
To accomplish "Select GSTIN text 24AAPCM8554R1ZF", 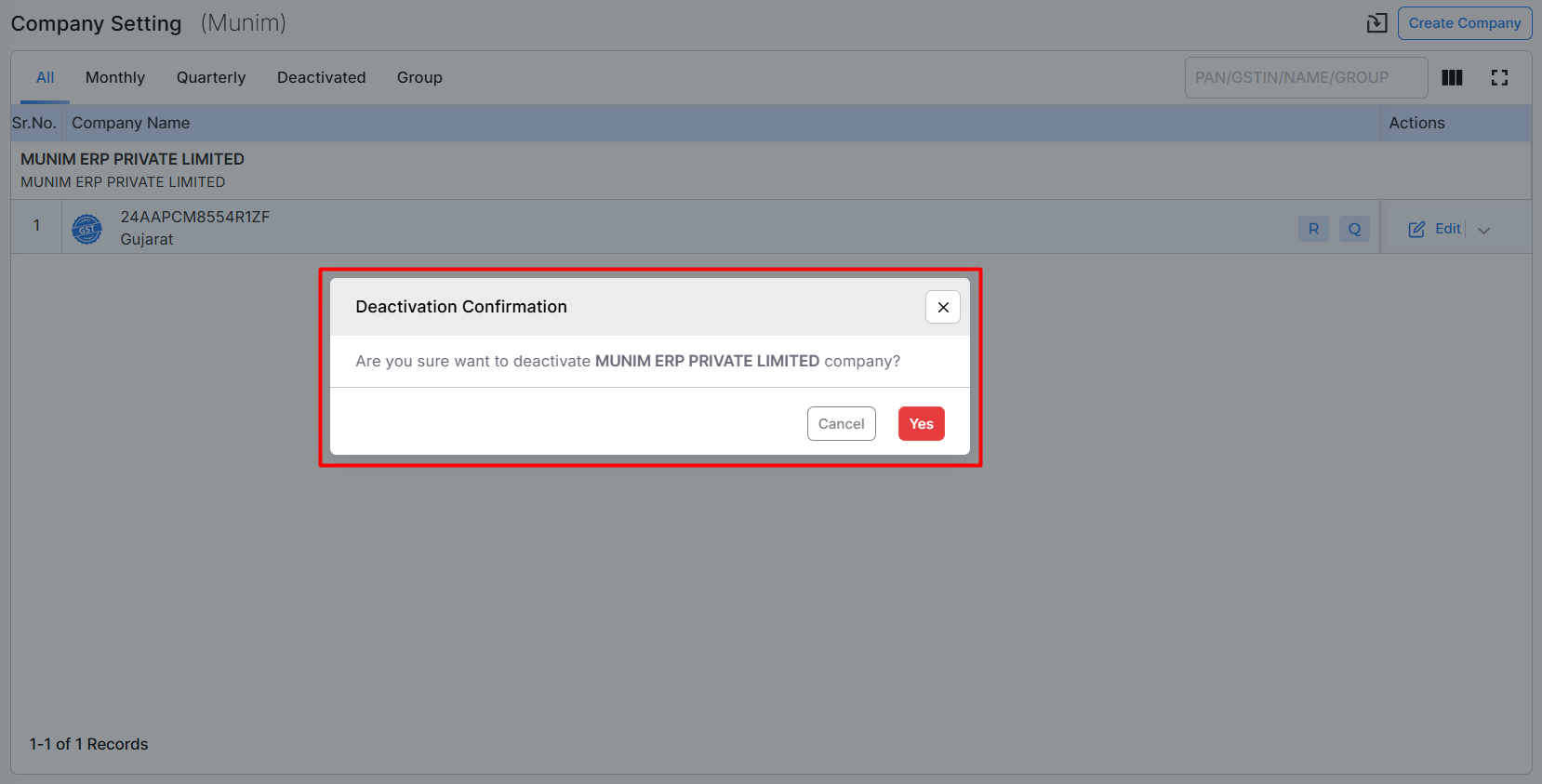I will click(x=194, y=217).
